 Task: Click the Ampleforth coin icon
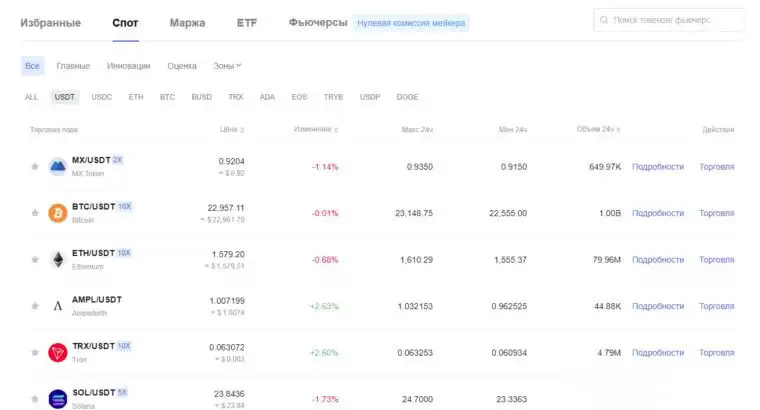point(57,306)
